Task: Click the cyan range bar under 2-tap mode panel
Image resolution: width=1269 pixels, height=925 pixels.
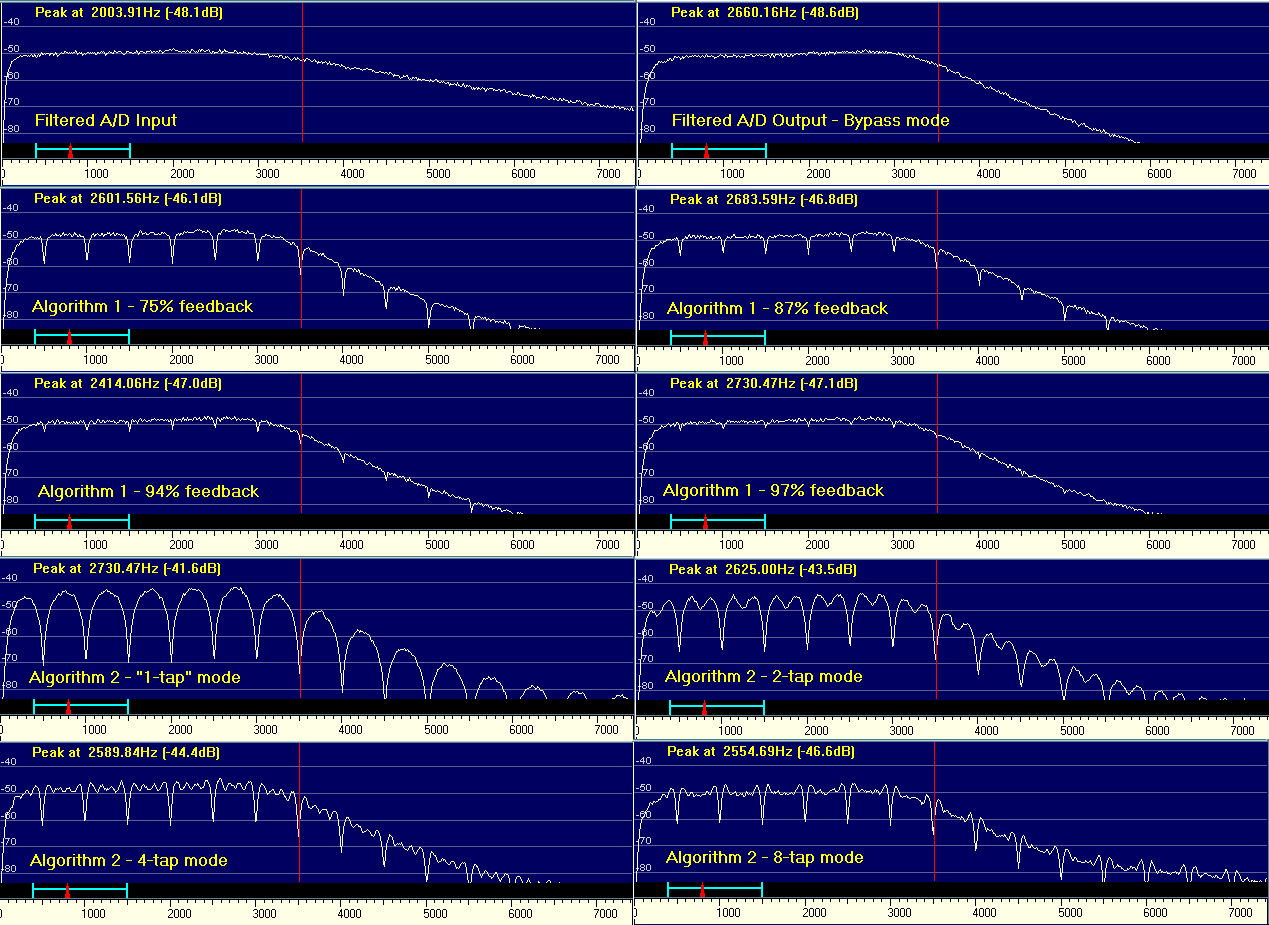Action: coord(717,707)
